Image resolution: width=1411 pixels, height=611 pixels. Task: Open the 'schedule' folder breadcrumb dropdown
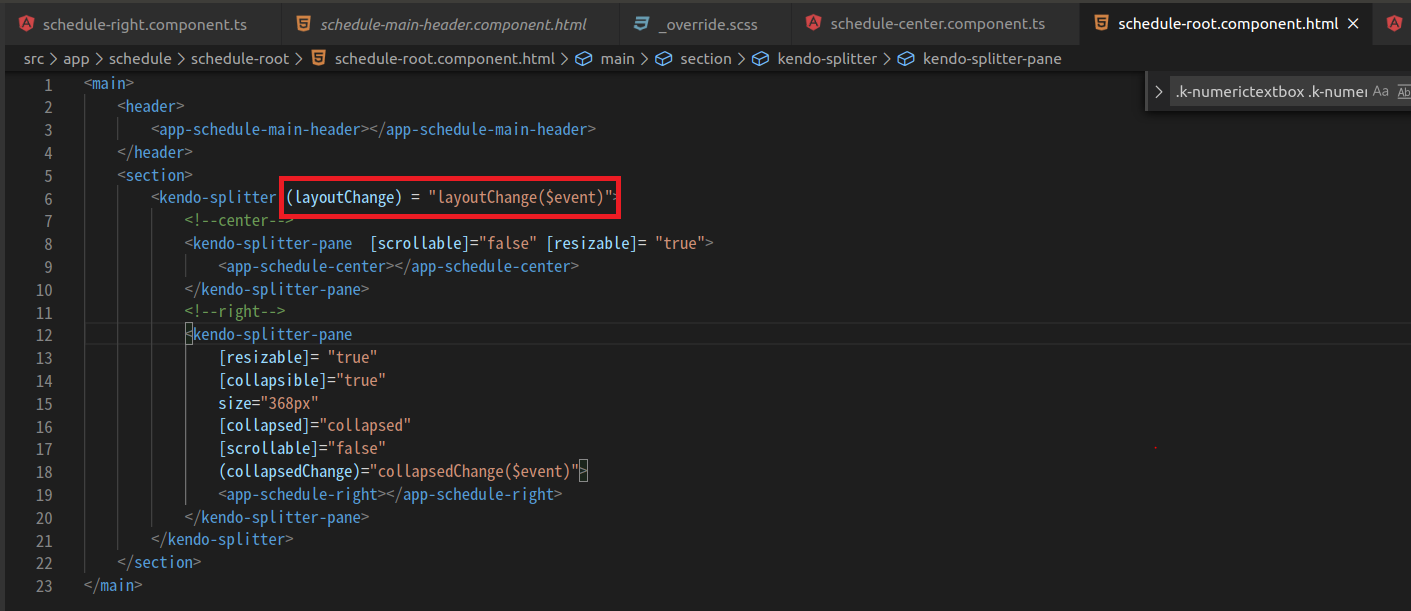(140, 59)
